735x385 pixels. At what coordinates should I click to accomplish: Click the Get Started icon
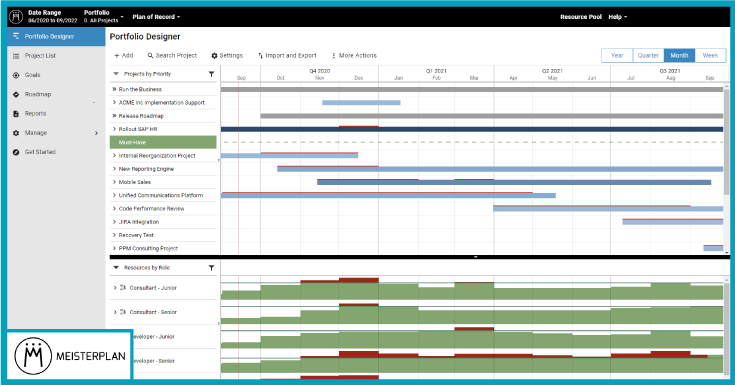(x=16, y=152)
